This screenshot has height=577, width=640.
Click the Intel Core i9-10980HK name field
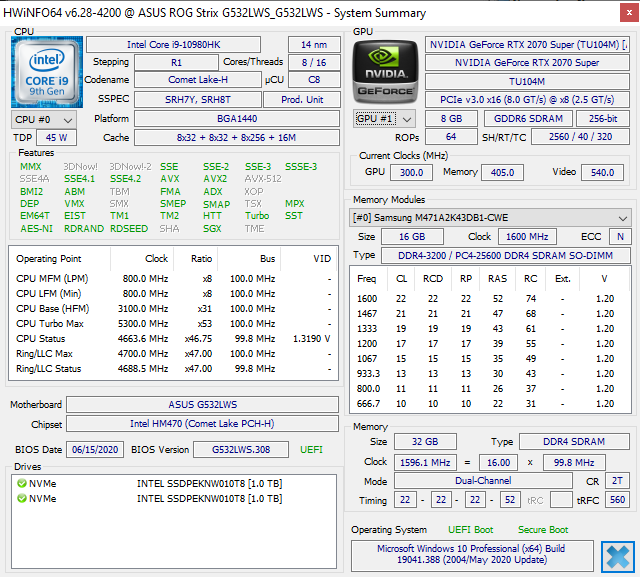(x=173, y=44)
